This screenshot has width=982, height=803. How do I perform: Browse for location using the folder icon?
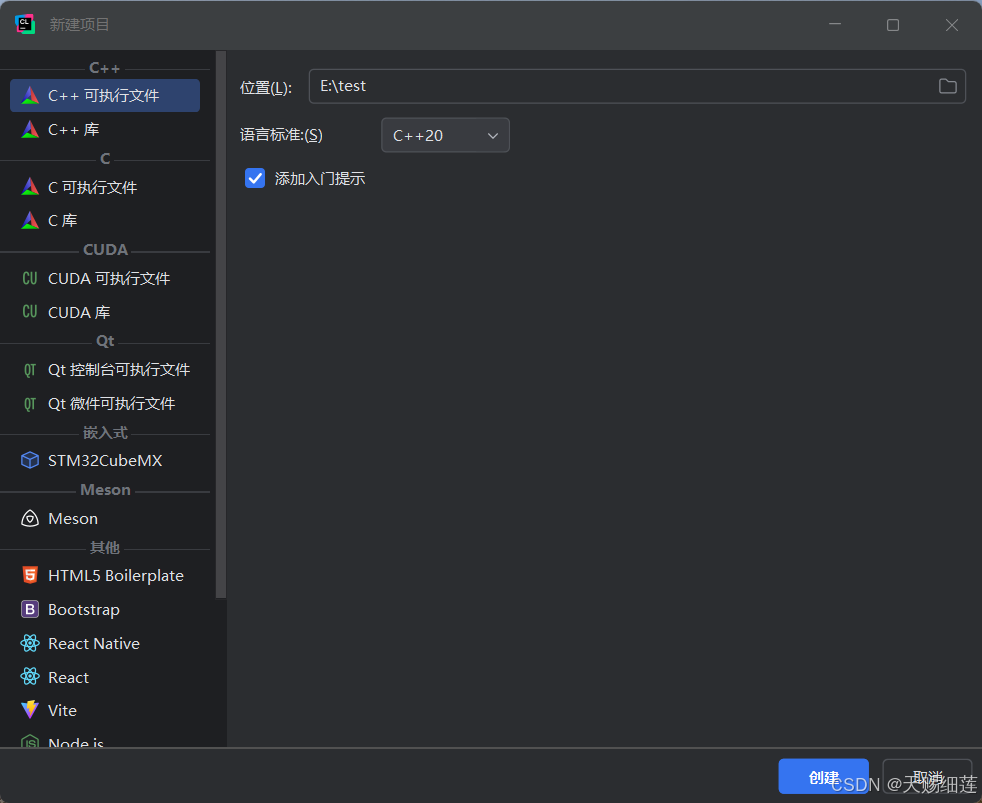click(x=948, y=86)
